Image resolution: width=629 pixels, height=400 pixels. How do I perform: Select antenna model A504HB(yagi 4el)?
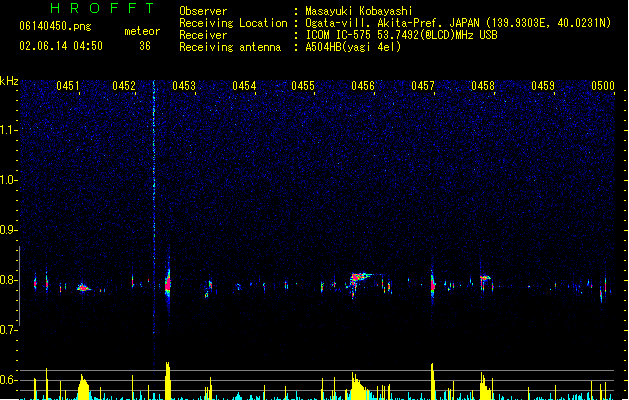pos(353,47)
